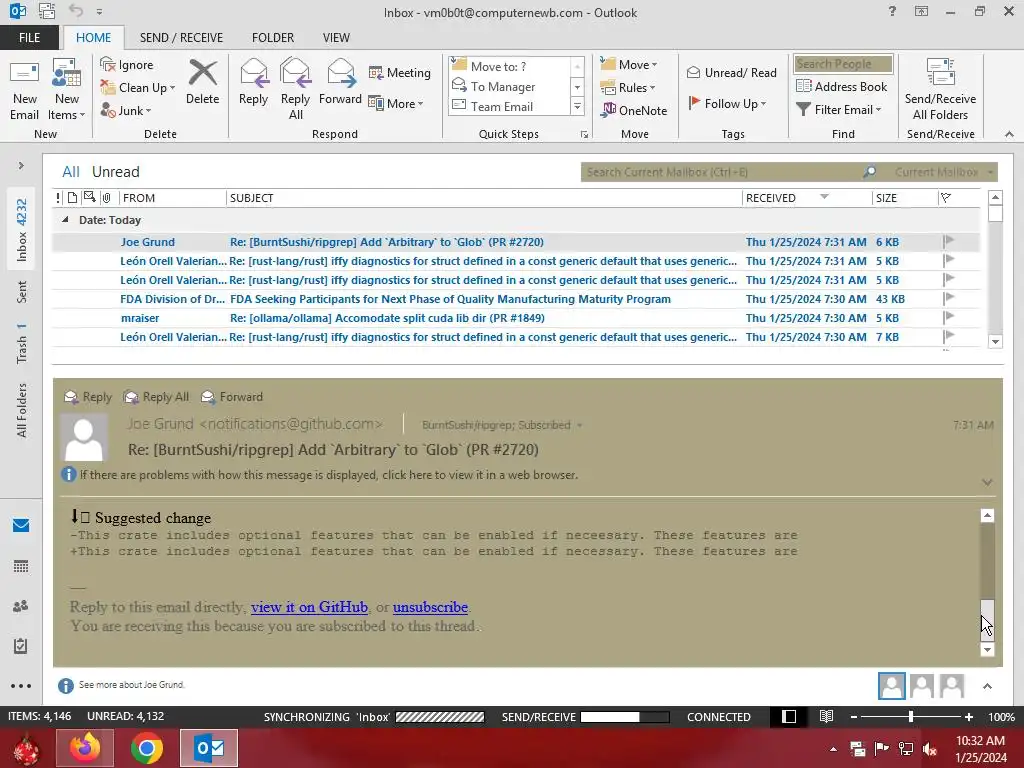This screenshot has height=768, width=1024.
Task: Open the More respond options
Action: 396,103
